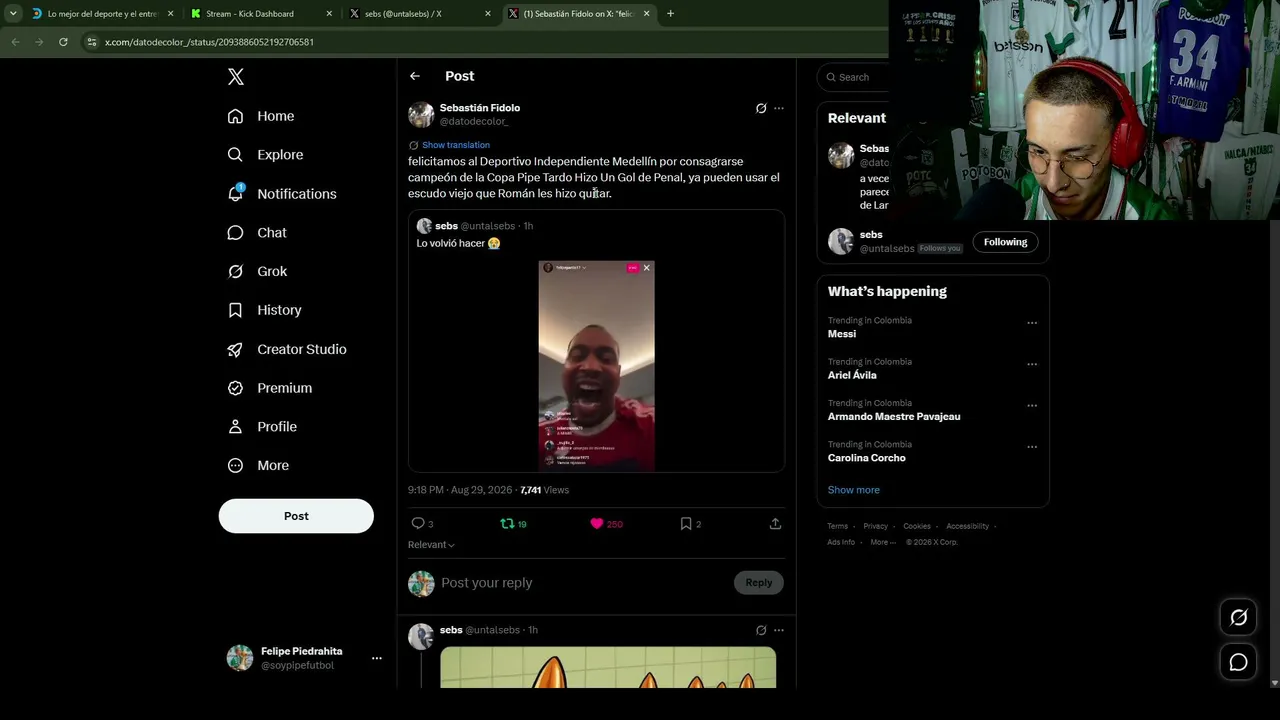The image size is (1280, 720).
Task: Click the X logo in the sidebar
Action: (x=235, y=77)
